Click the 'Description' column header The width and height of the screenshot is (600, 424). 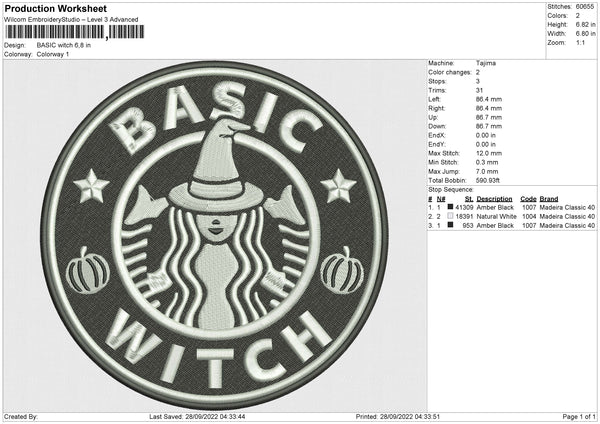pyautogui.click(x=494, y=199)
